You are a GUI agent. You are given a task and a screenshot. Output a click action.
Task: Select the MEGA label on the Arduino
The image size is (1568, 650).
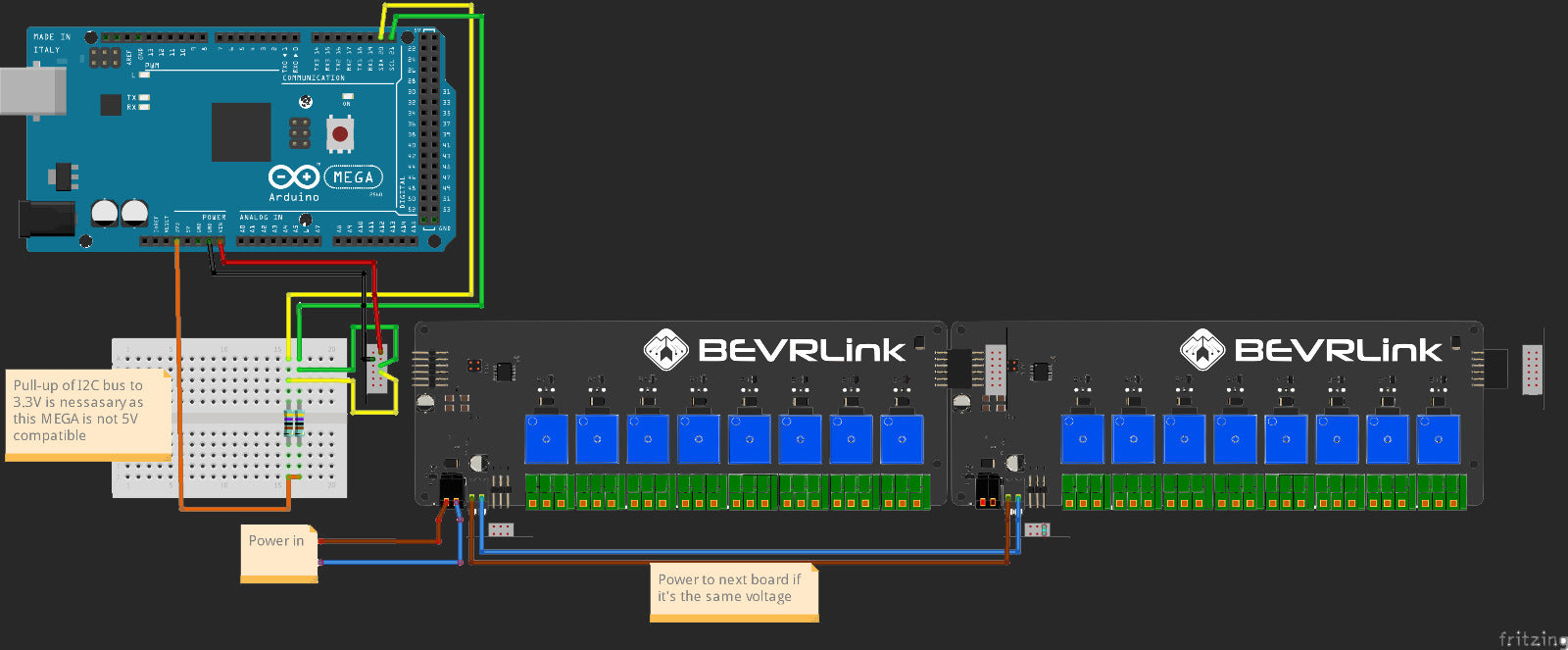point(353,177)
